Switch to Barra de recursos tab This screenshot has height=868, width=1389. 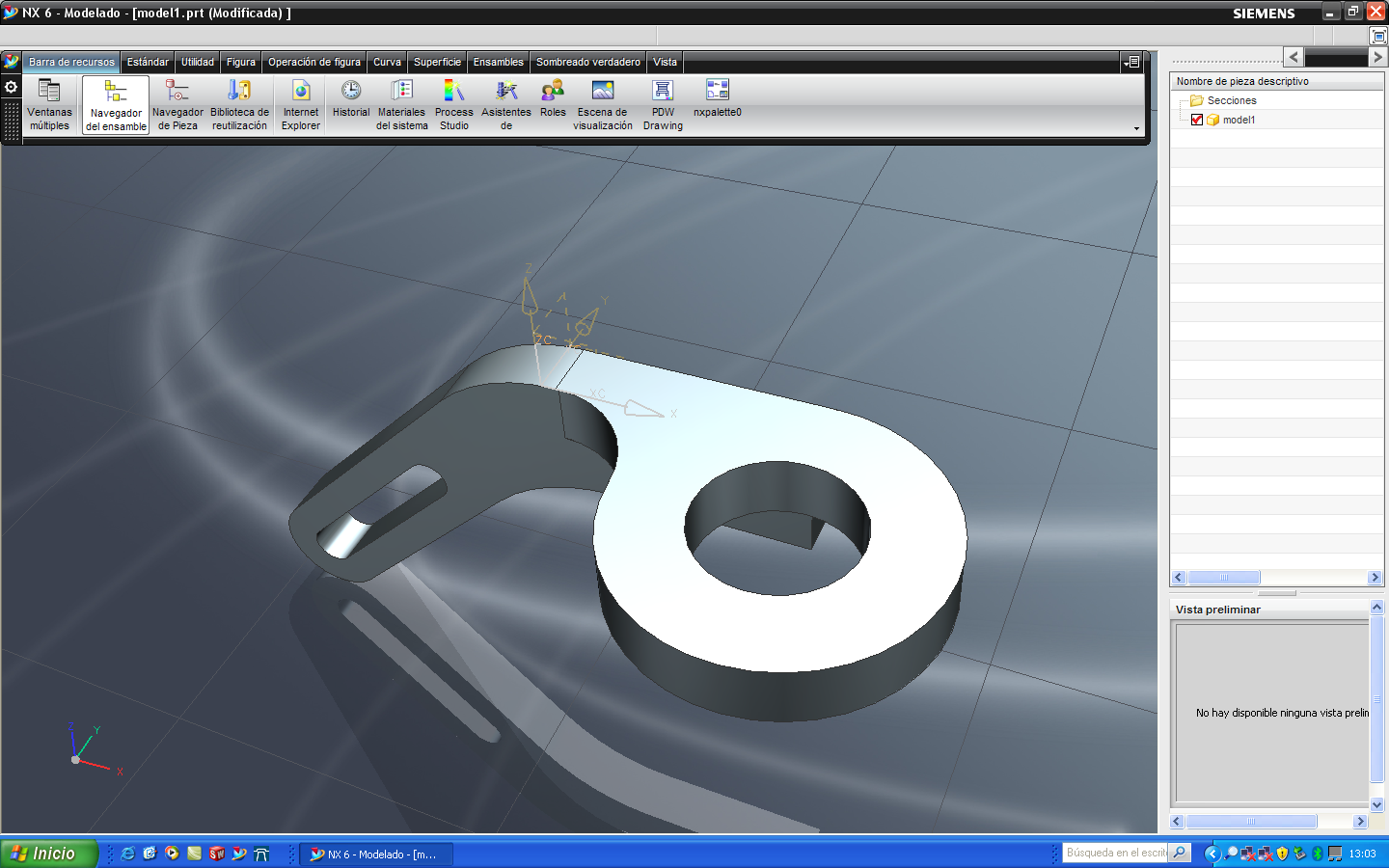71,62
